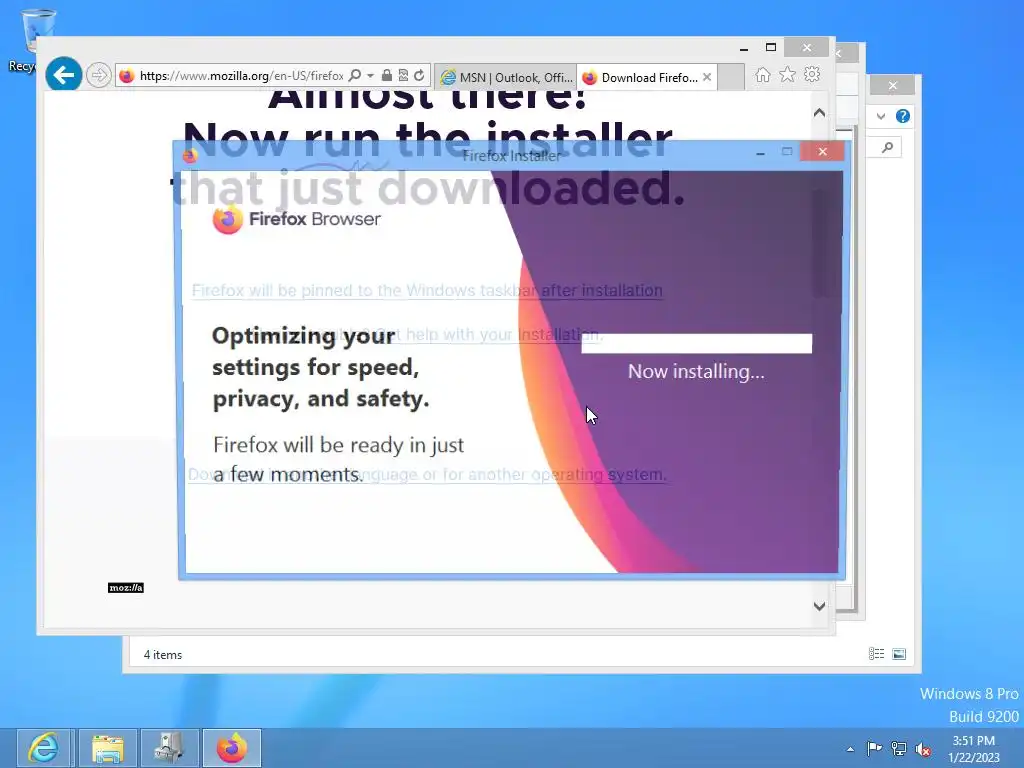This screenshot has width=1024, height=768.
Task: Click the "4 items" status text
Action: point(163,654)
